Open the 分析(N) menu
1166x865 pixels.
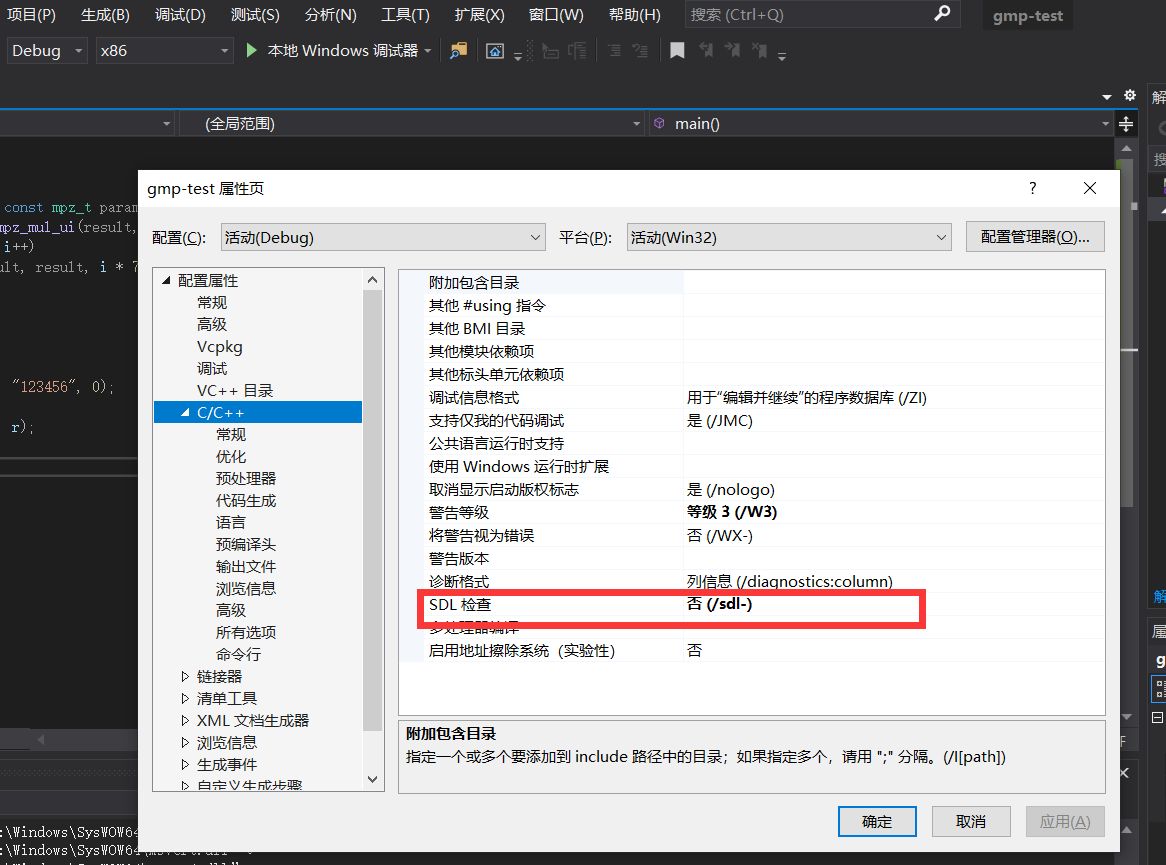tap(330, 15)
